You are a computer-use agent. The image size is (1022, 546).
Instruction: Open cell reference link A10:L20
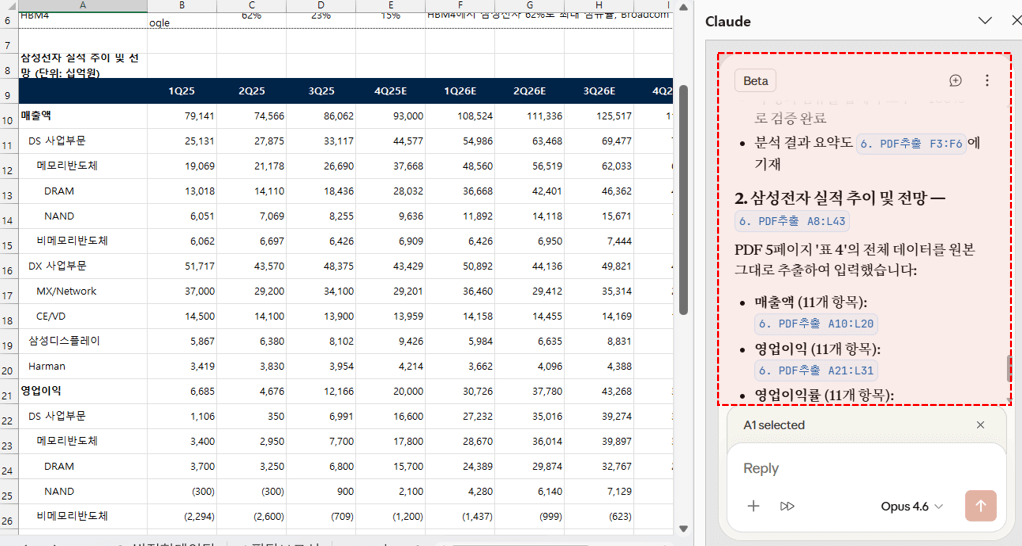click(816, 324)
